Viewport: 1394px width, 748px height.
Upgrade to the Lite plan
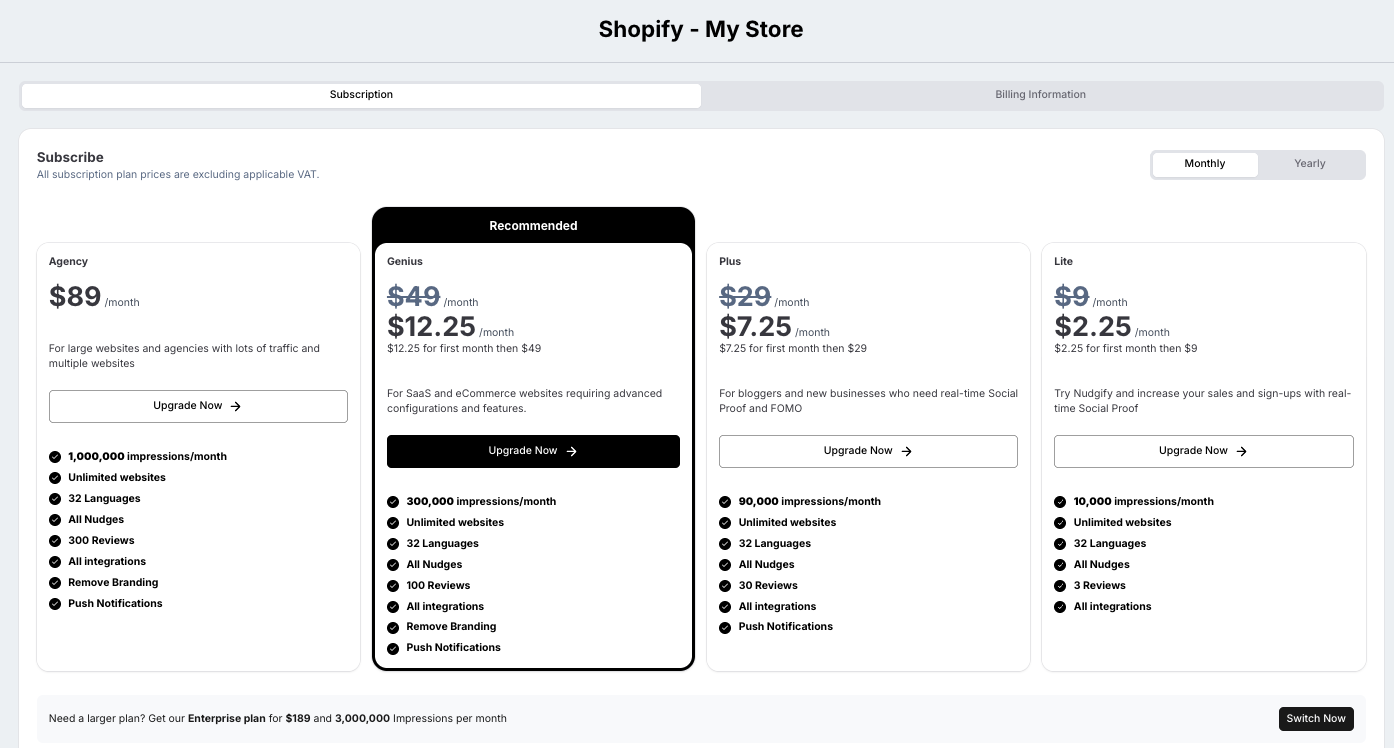[x=1204, y=451]
